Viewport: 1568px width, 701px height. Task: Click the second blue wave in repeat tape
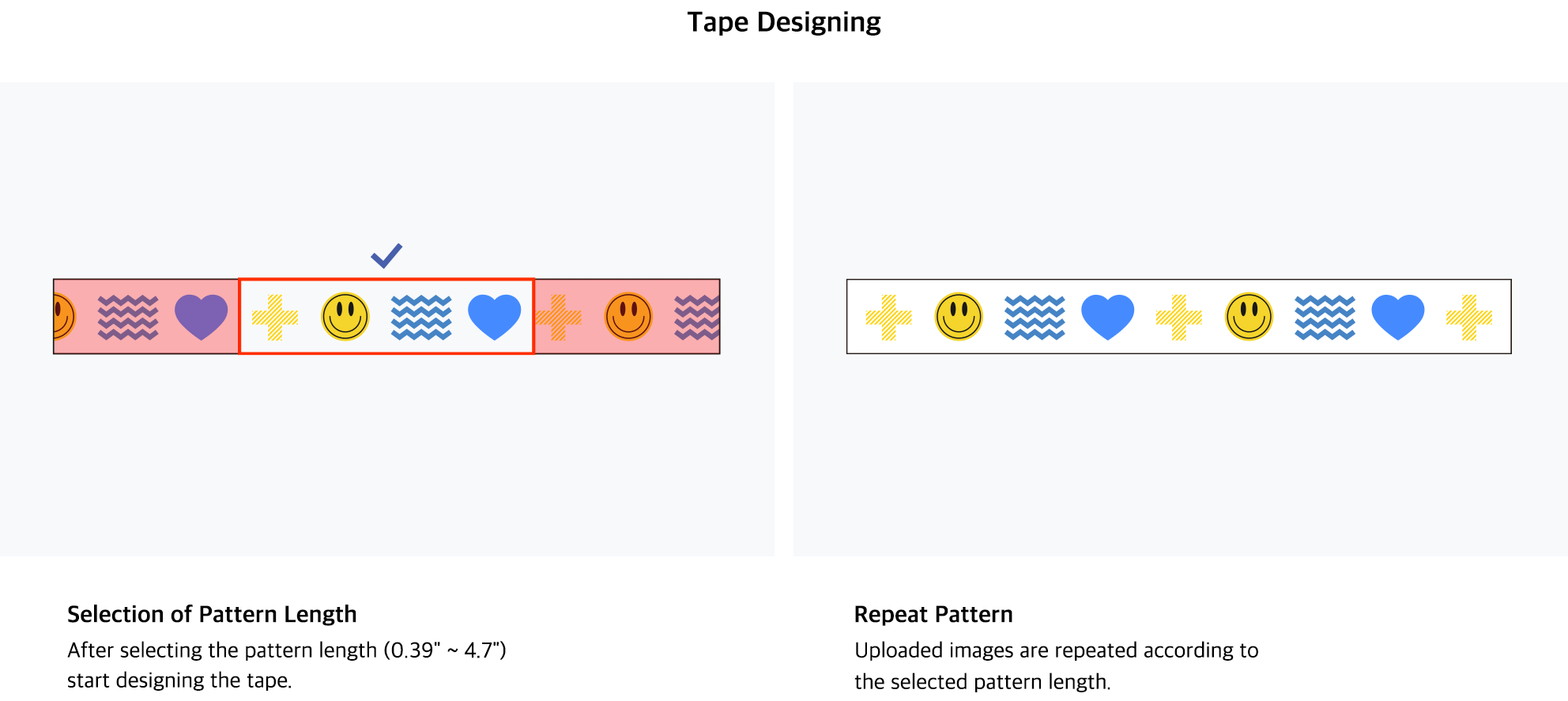click(1325, 318)
